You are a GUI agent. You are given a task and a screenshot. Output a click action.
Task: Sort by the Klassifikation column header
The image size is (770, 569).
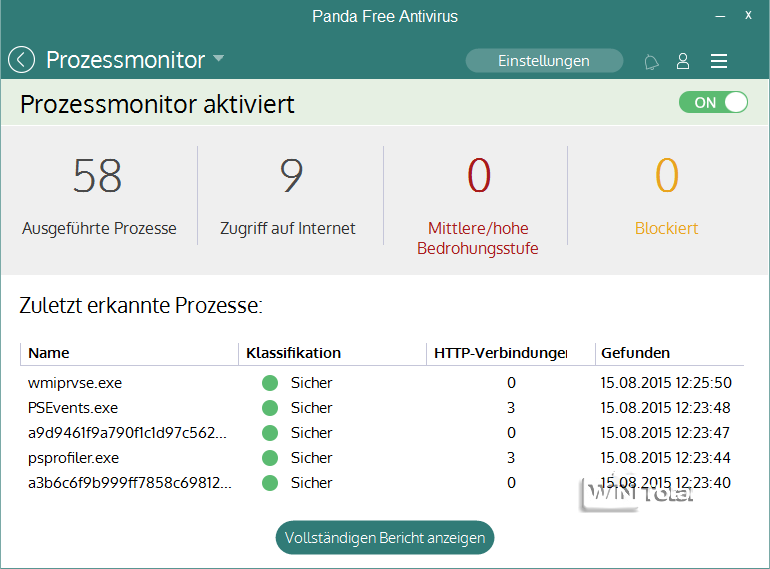point(294,353)
